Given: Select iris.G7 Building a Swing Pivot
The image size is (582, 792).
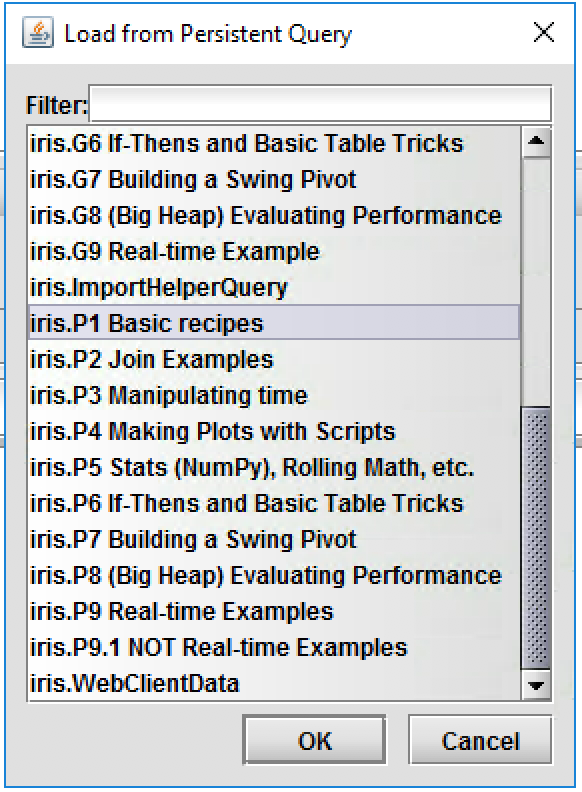Looking at the screenshot, I should click(274, 179).
